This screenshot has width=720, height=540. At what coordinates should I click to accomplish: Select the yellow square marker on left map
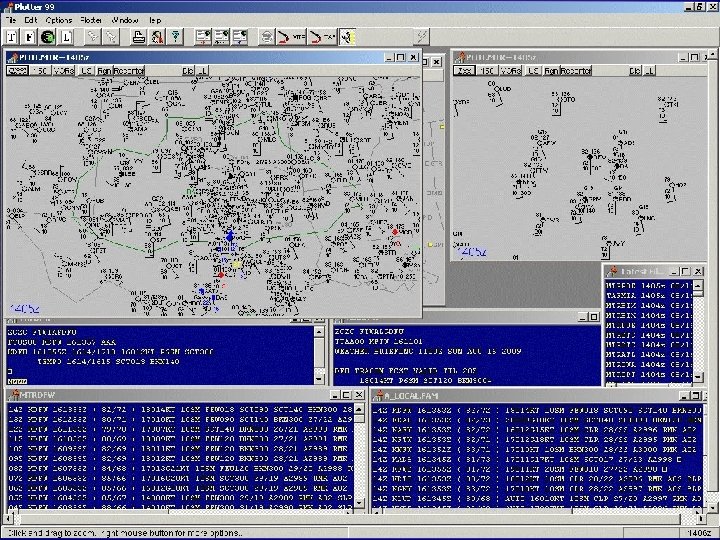(x=236, y=264)
